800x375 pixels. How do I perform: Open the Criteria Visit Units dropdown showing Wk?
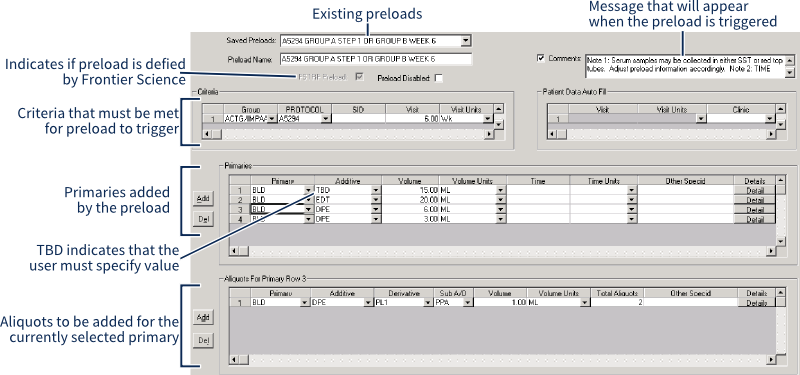click(x=488, y=119)
